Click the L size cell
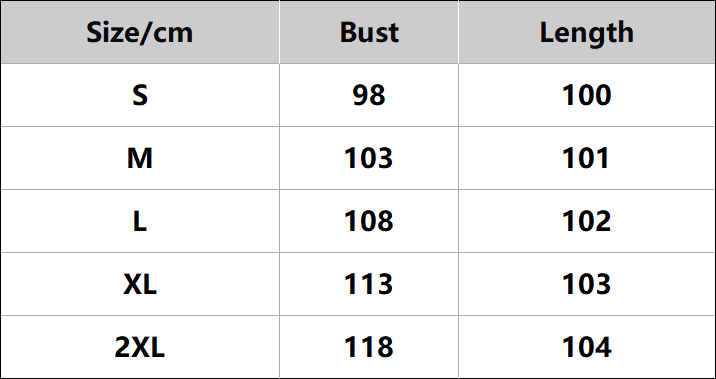 [x=140, y=221]
